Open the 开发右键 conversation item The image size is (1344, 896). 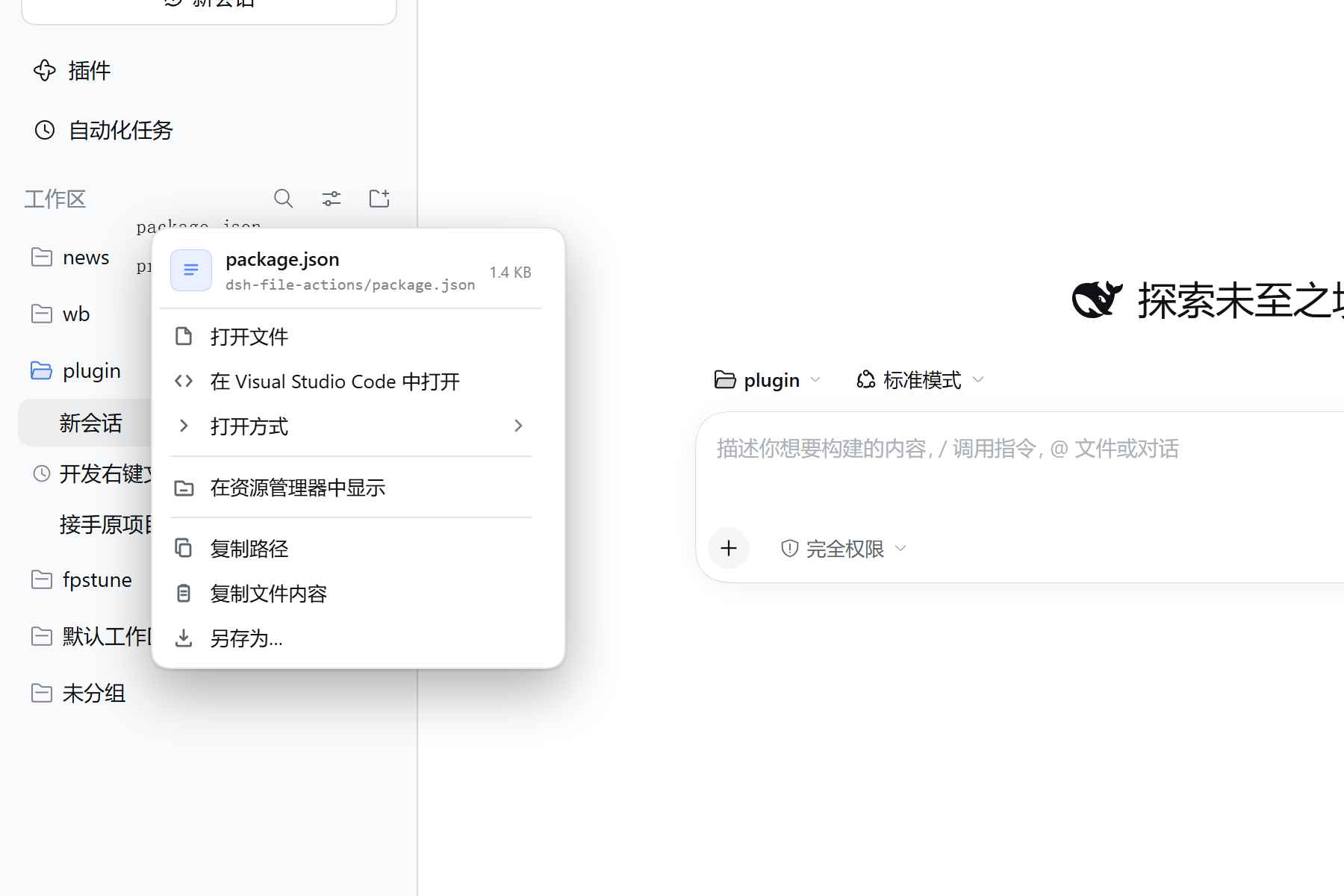(93, 474)
